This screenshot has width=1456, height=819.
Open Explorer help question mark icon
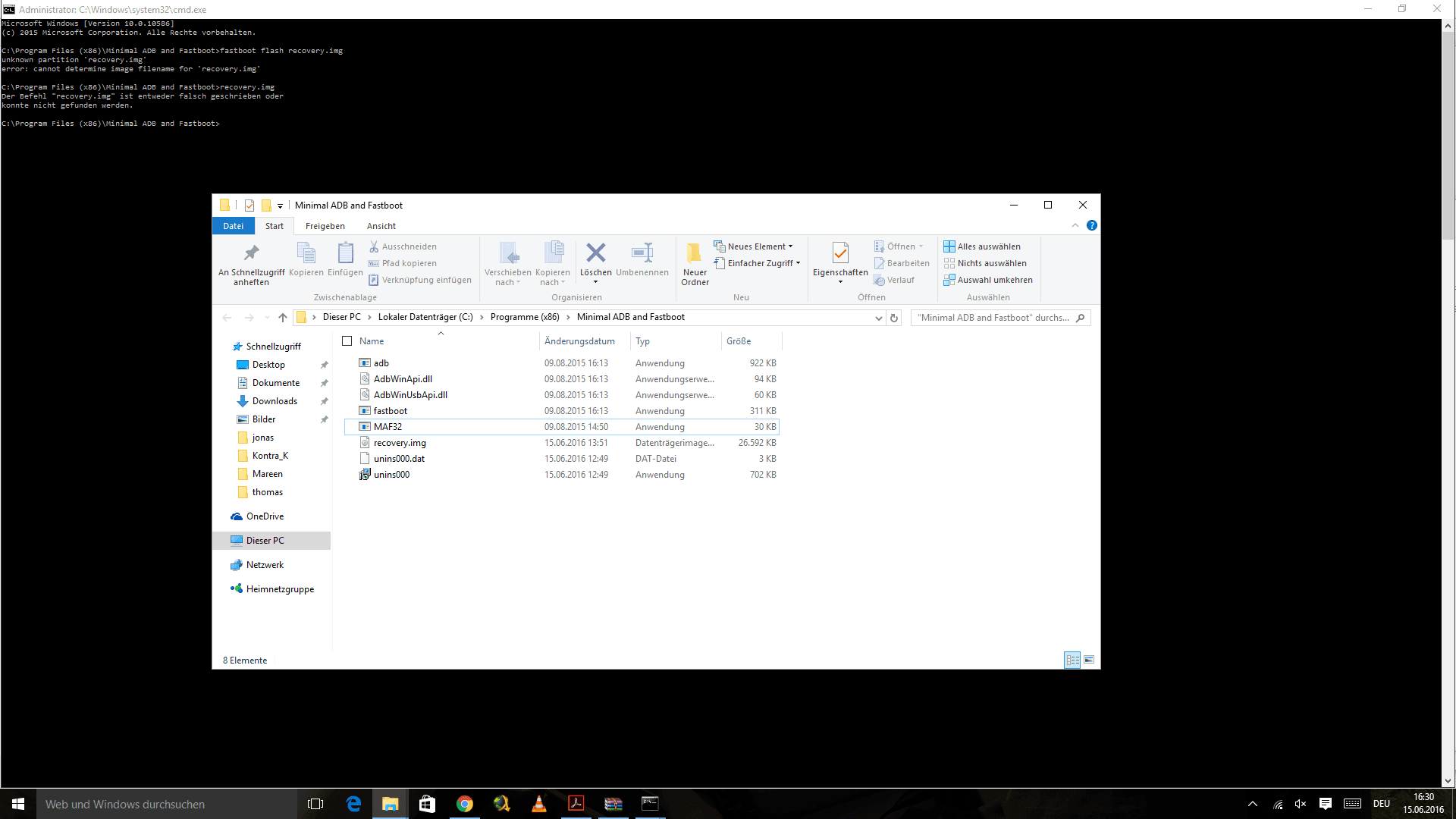1092,225
